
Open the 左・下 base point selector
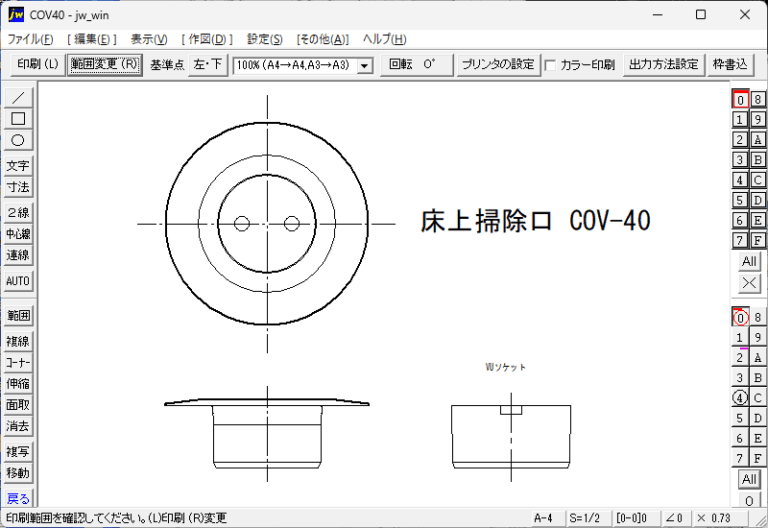208,65
